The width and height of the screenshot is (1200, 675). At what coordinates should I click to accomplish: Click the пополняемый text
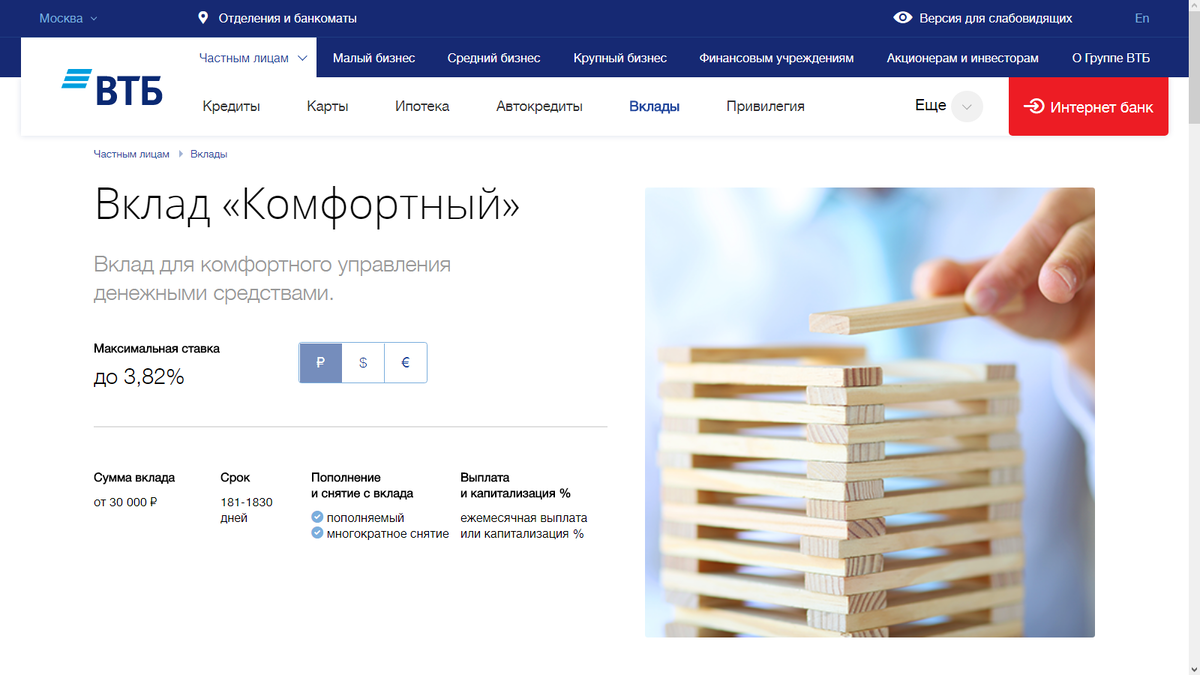tap(366, 518)
